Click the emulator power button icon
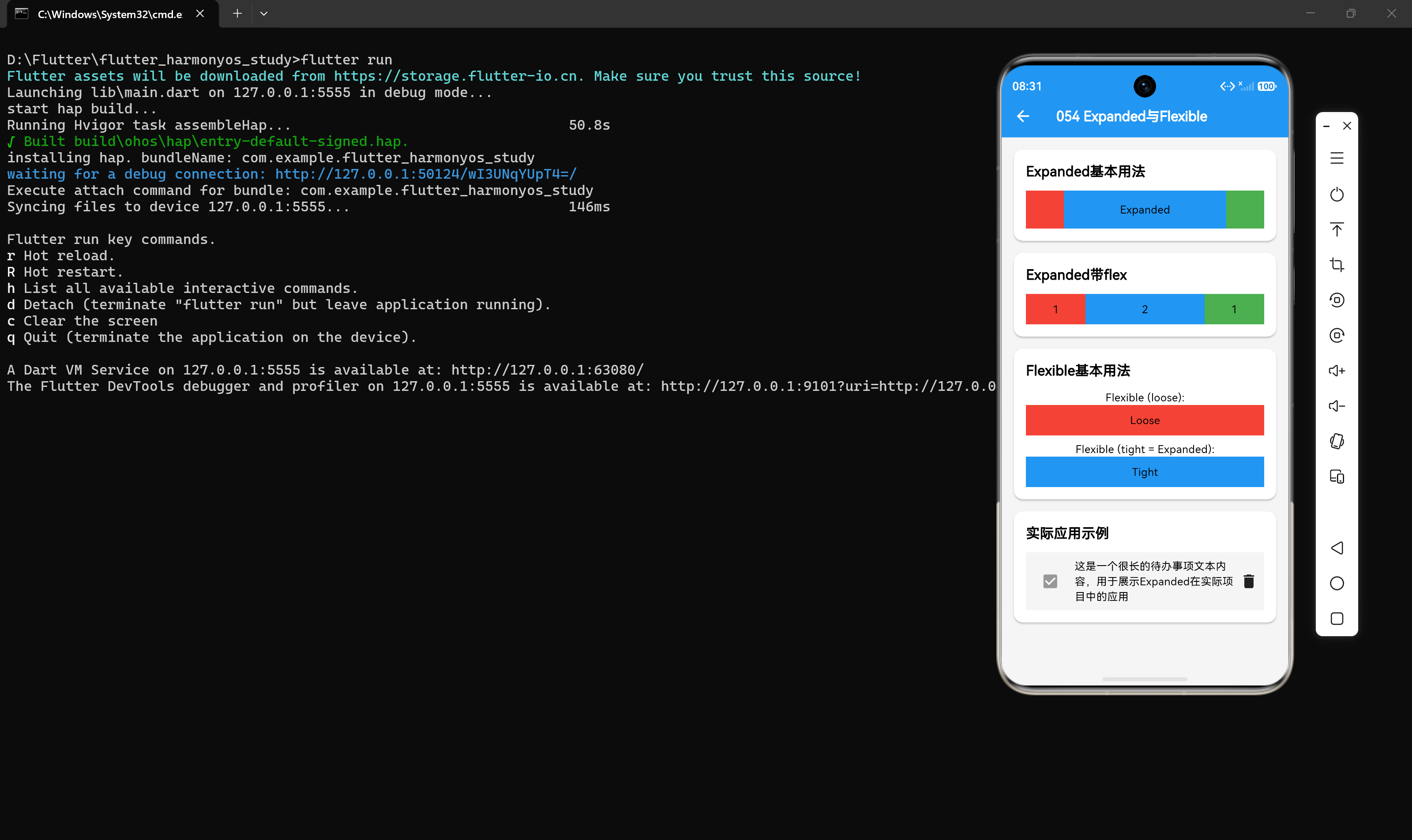Image resolution: width=1412 pixels, height=840 pixels. (x=1337, y=194)
